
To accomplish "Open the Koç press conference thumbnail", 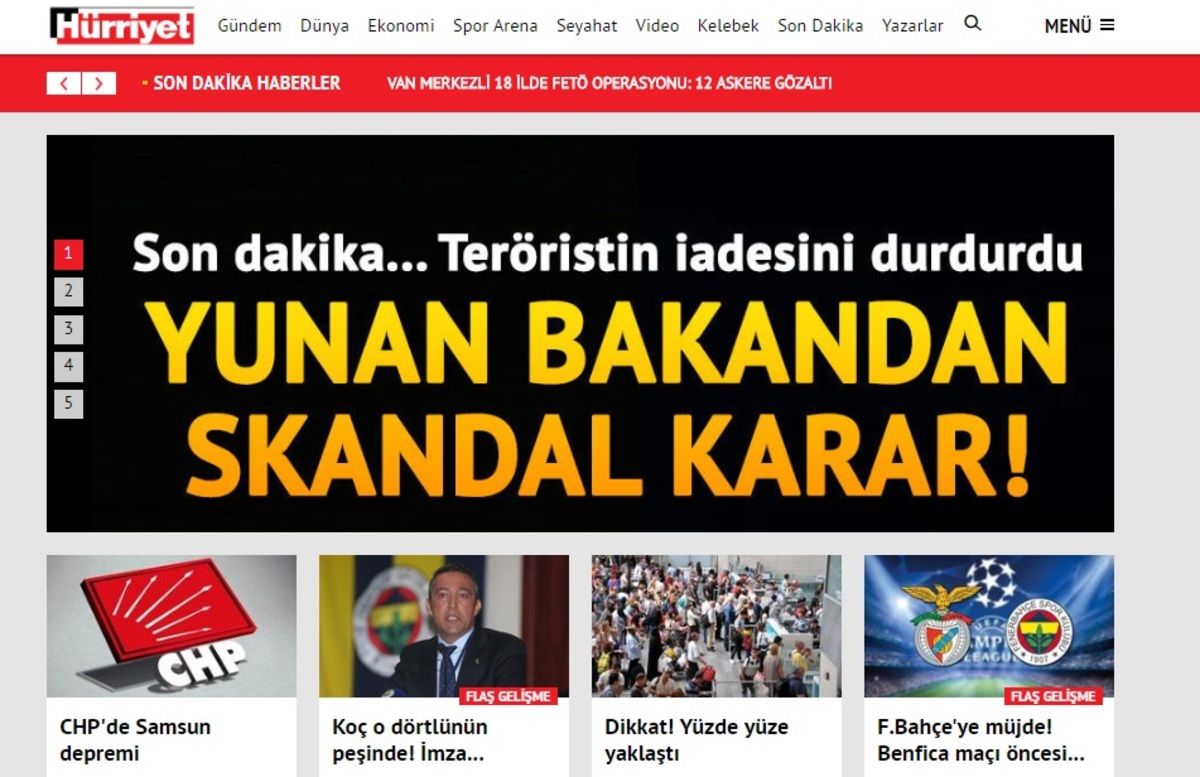I will [444, 626].
